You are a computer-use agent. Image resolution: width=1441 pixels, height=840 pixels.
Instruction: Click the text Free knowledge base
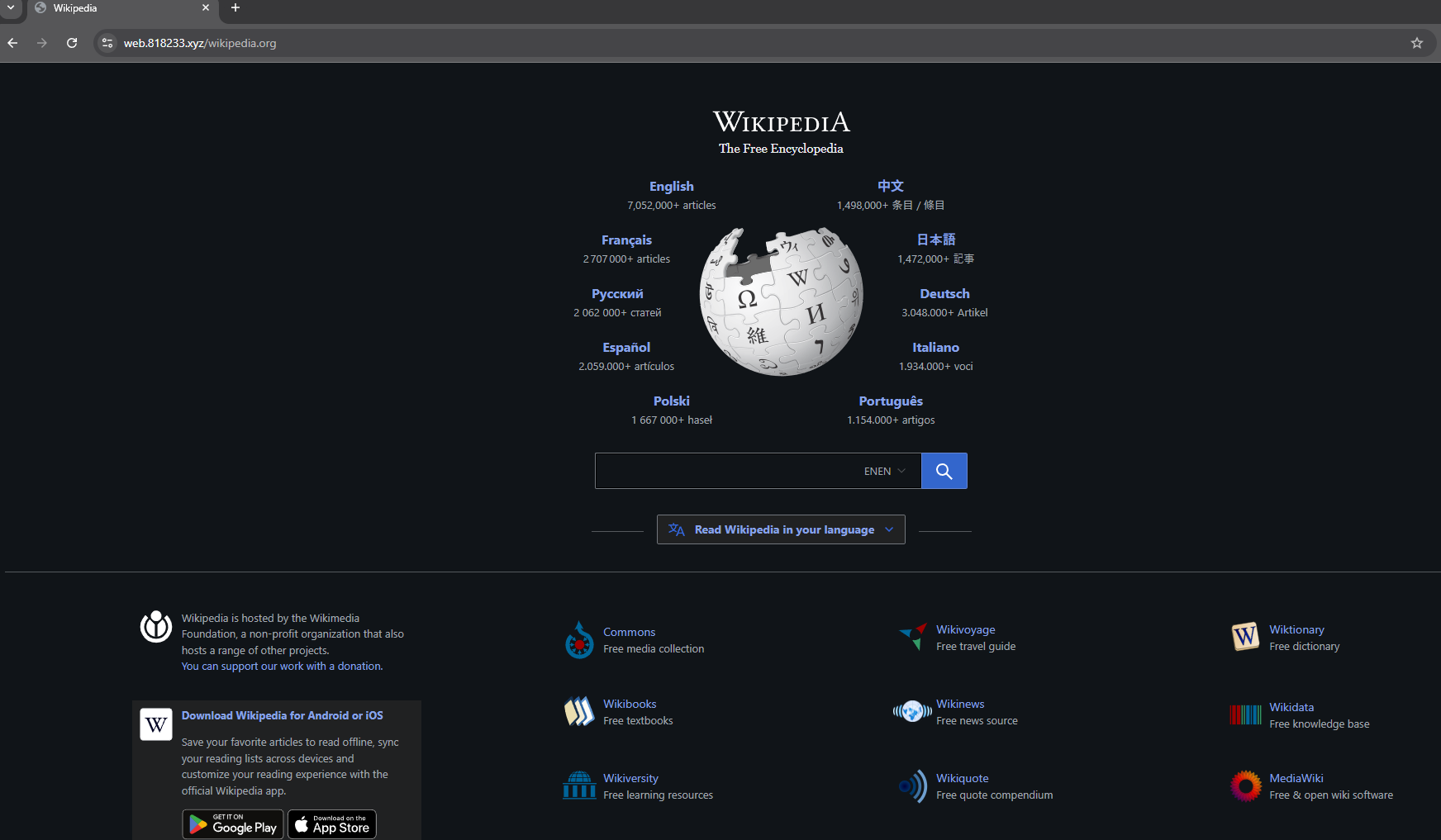[1320, 724]
